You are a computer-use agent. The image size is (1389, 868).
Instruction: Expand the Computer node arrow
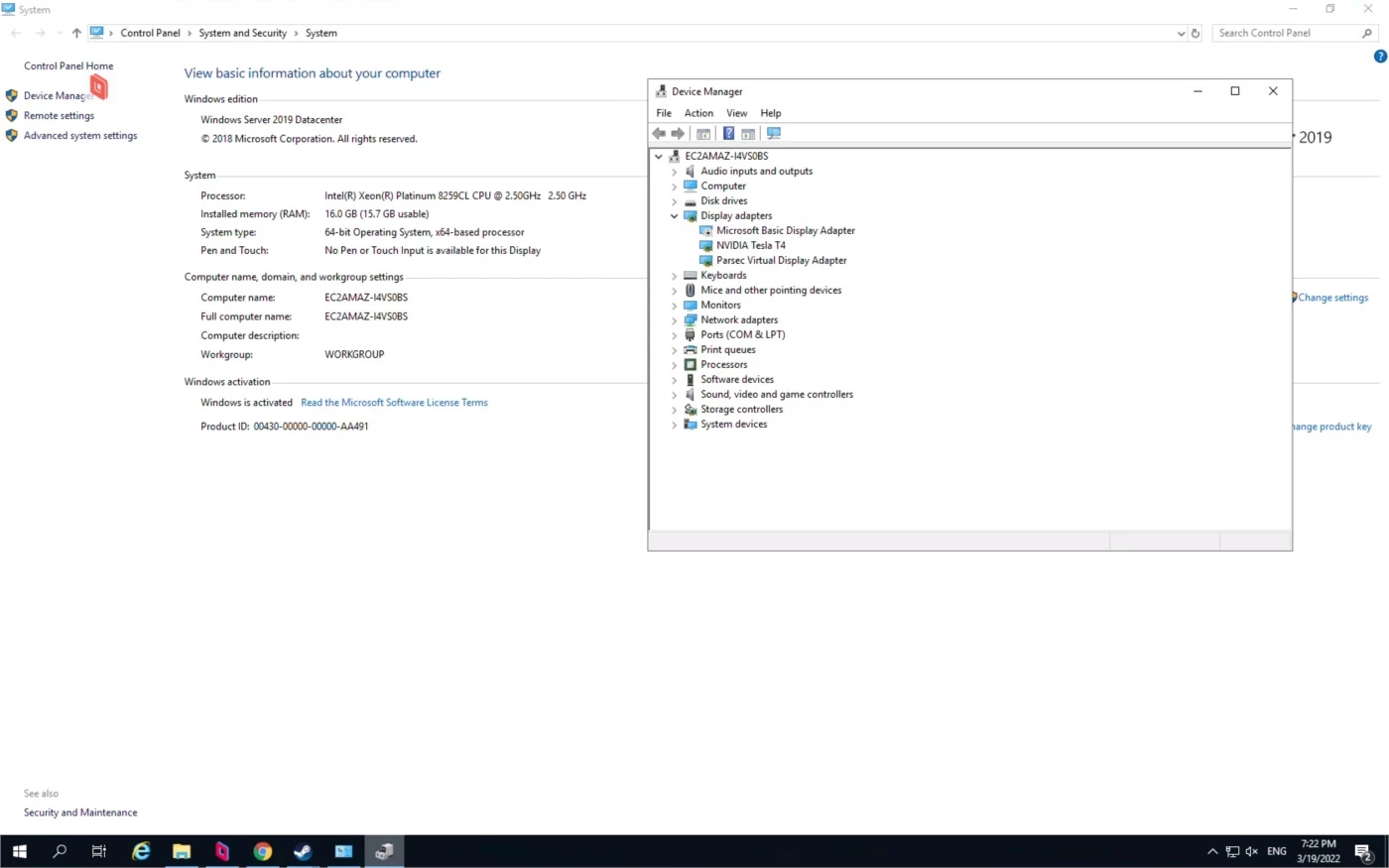click(x=675, y=186)
